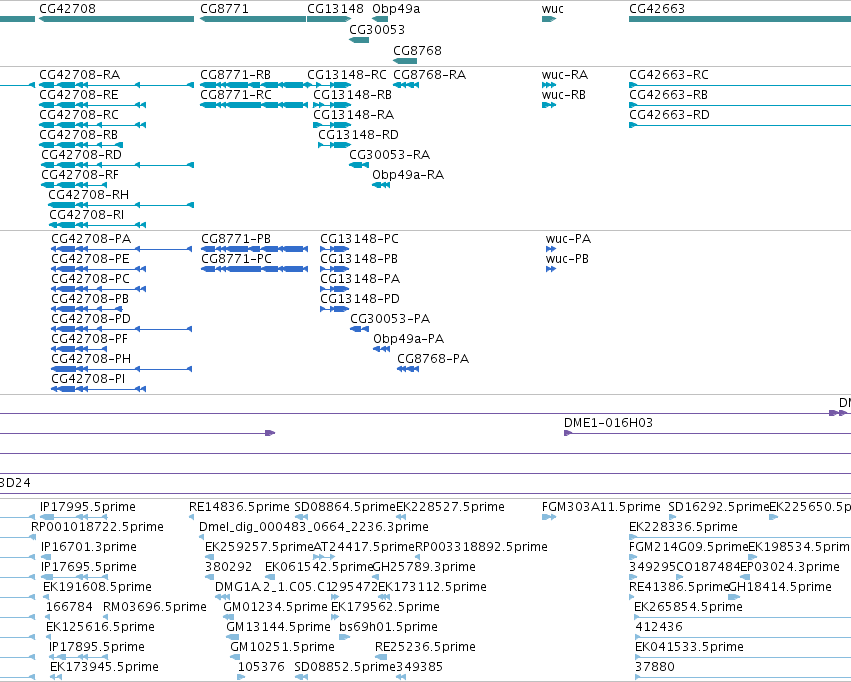Select protein CG30053-PA

pyautogui.click(x=390, y=319)
